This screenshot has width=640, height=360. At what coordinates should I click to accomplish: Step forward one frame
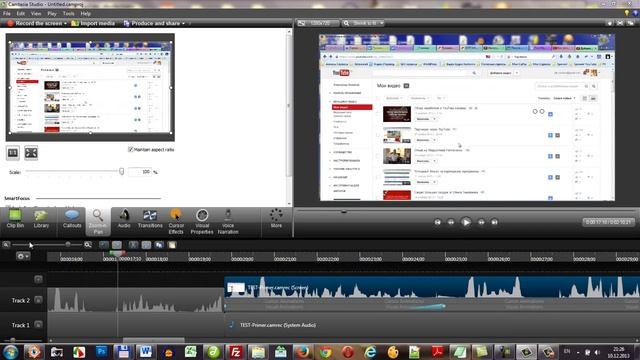point(481,222)
